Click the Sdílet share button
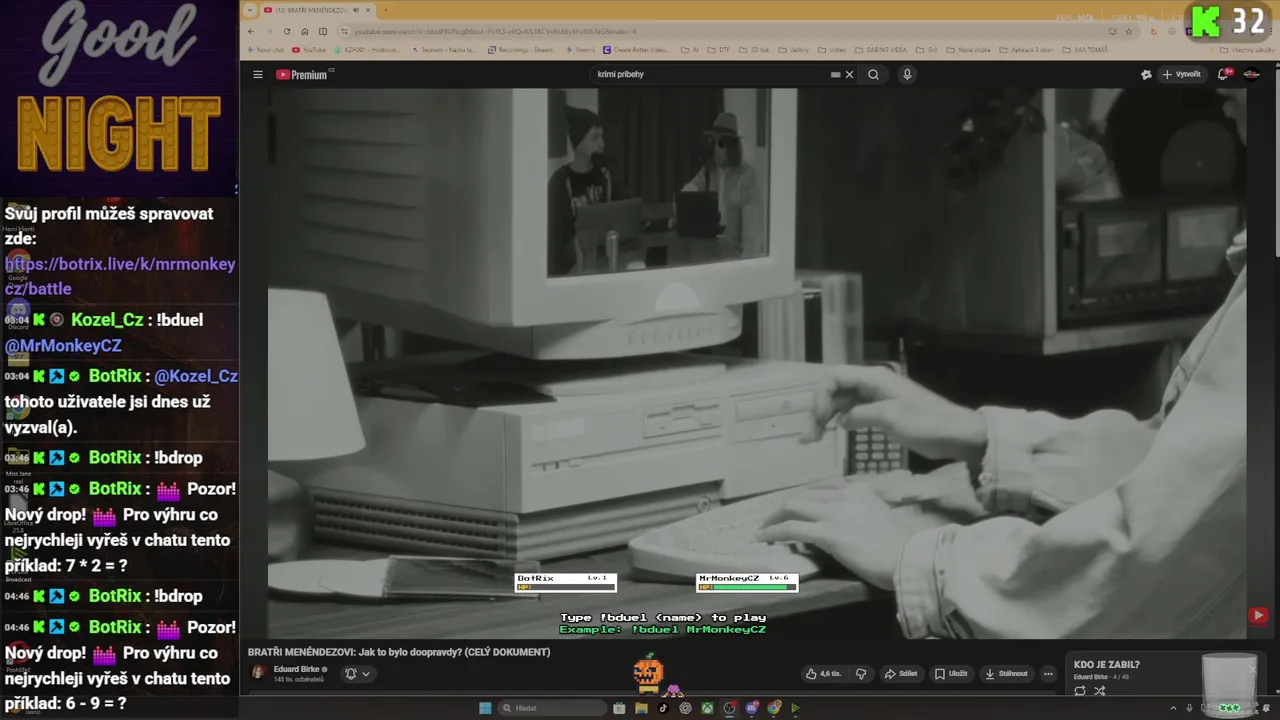This screenshot has height=720, width=1280. point(900,673)
